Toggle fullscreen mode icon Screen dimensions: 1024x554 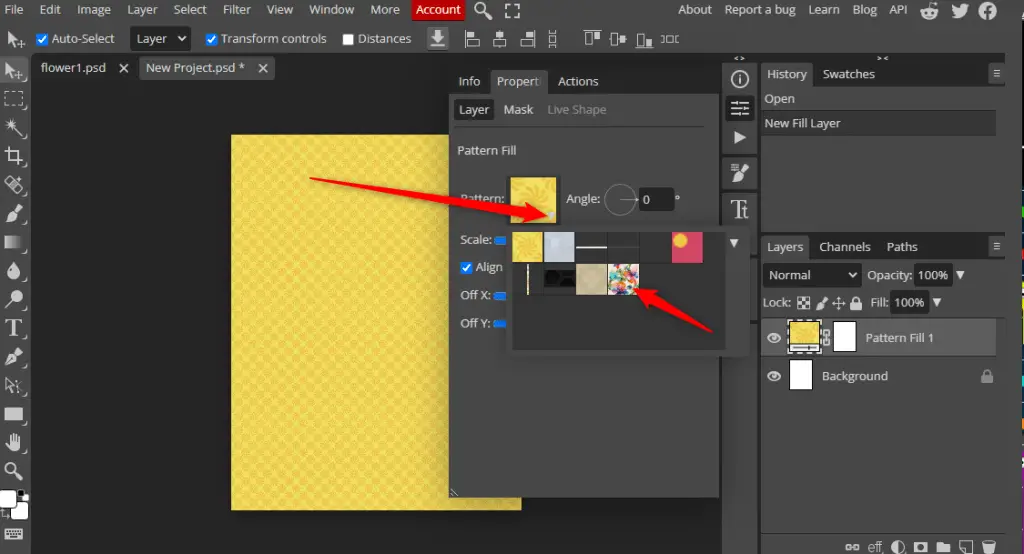(513, 10)
